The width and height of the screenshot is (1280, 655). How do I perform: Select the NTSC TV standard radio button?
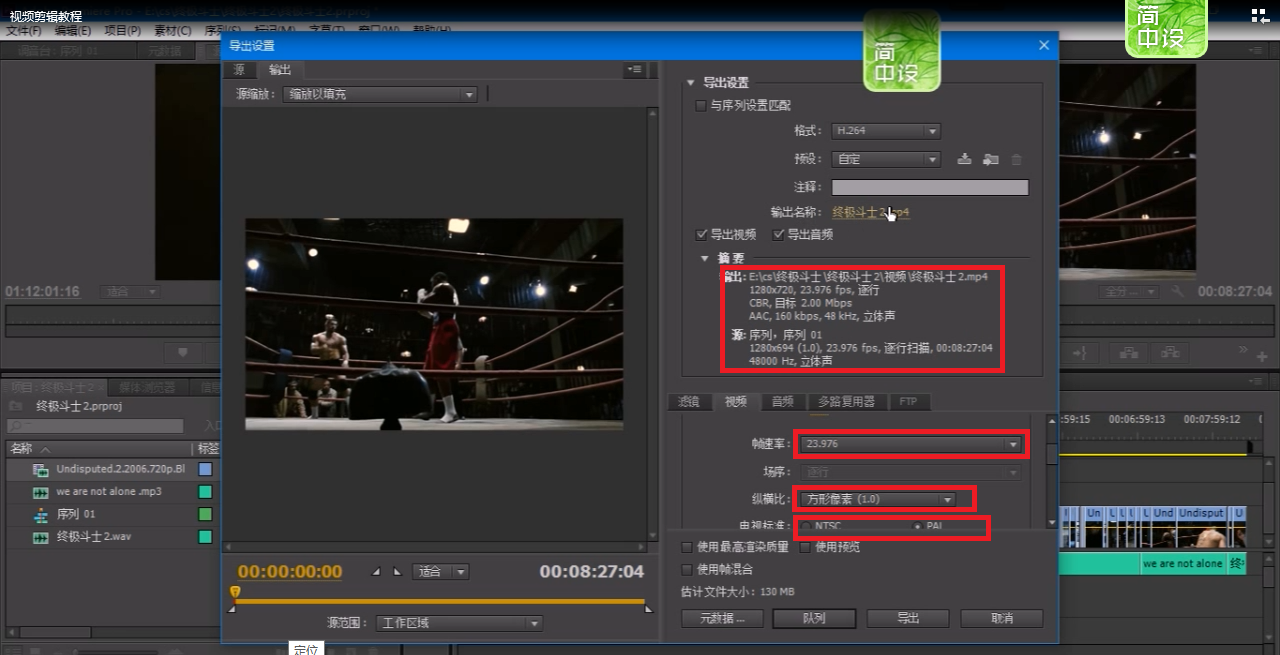(806, 526)
